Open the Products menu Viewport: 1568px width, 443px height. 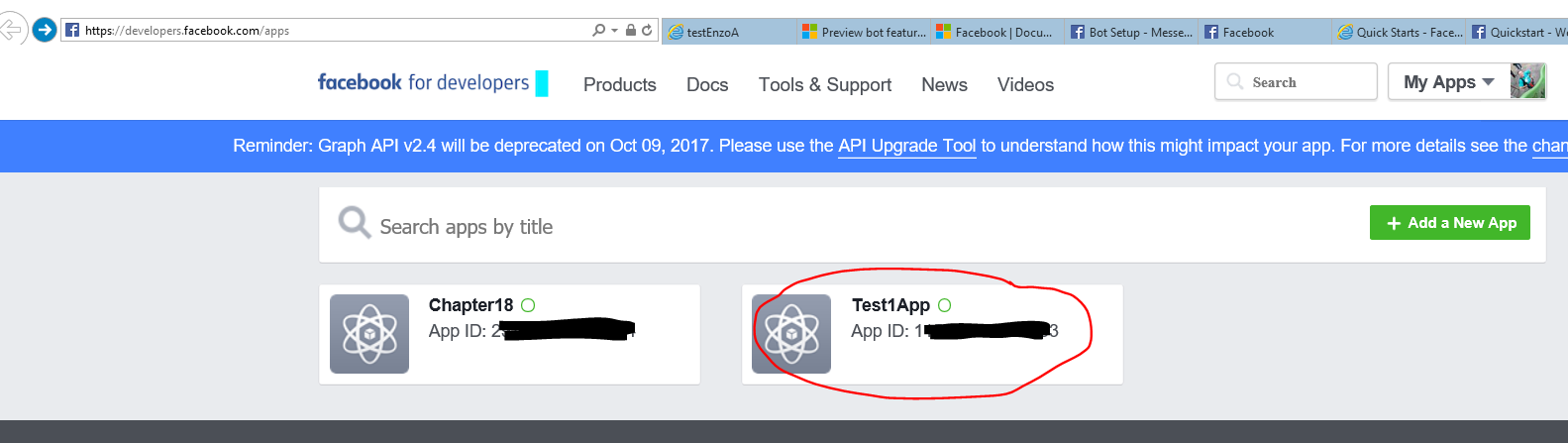click(619, 85)
